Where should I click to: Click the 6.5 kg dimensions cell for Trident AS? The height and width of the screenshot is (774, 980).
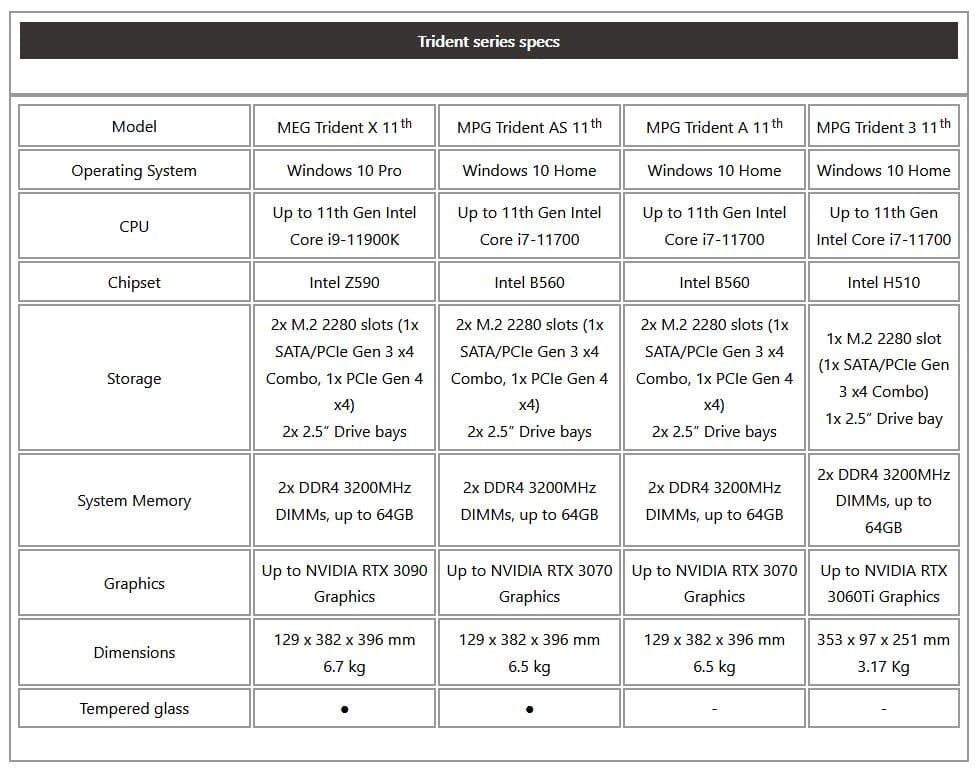529,652
